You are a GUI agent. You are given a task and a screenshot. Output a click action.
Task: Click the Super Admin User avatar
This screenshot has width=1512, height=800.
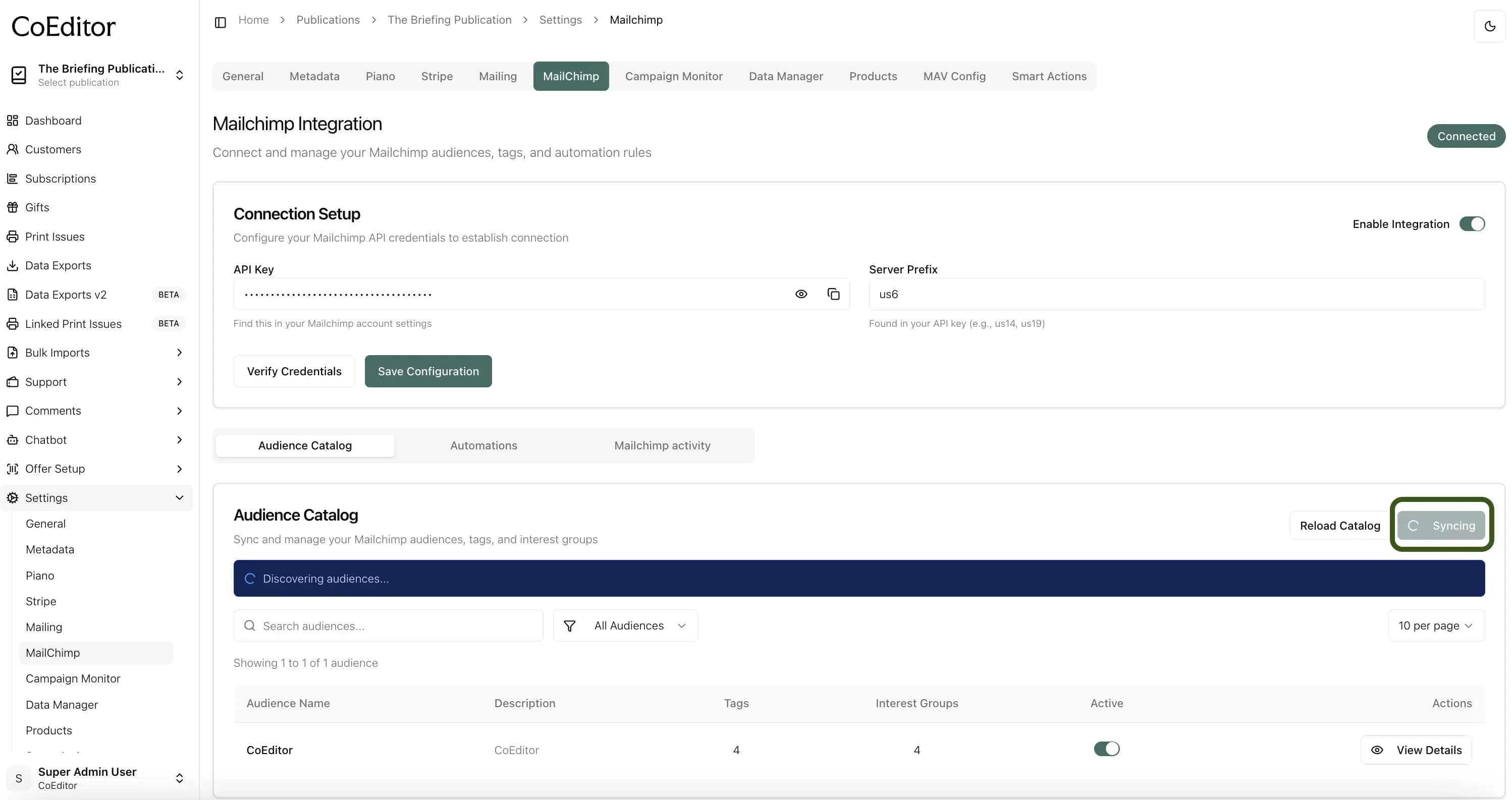click(x=19, y=778)
